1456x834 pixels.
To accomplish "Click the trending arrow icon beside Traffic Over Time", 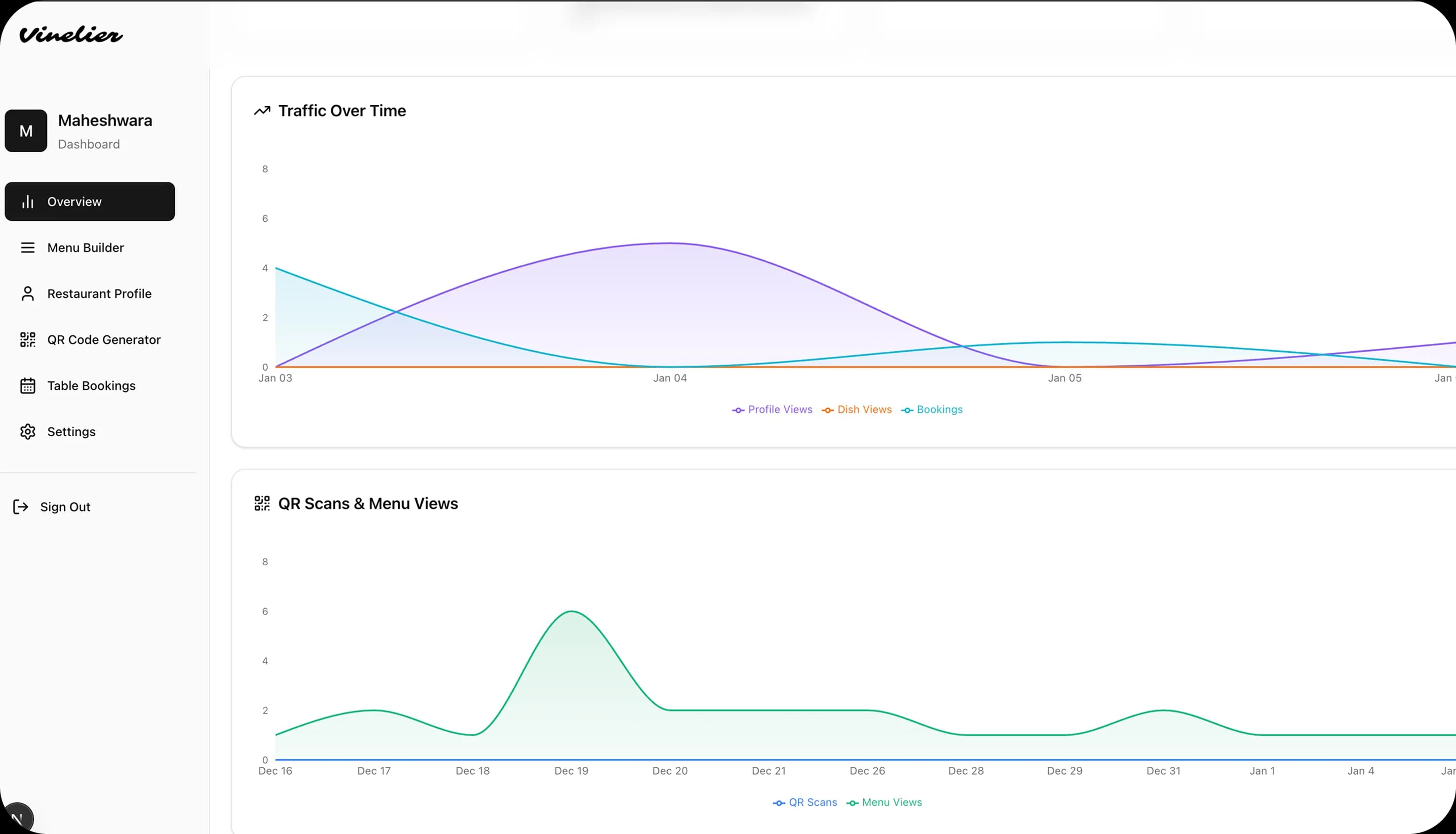I will pyautogui.click(x=262, y=110).
